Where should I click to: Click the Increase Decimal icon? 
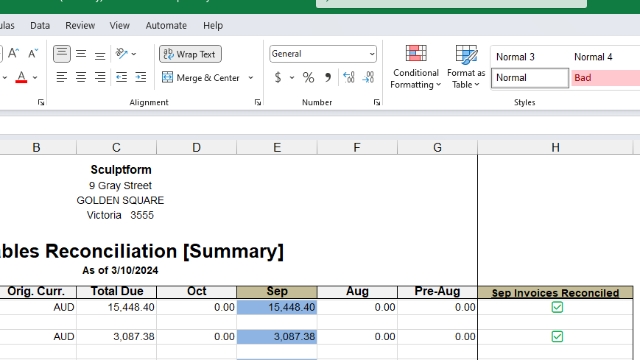pos(349,77)
